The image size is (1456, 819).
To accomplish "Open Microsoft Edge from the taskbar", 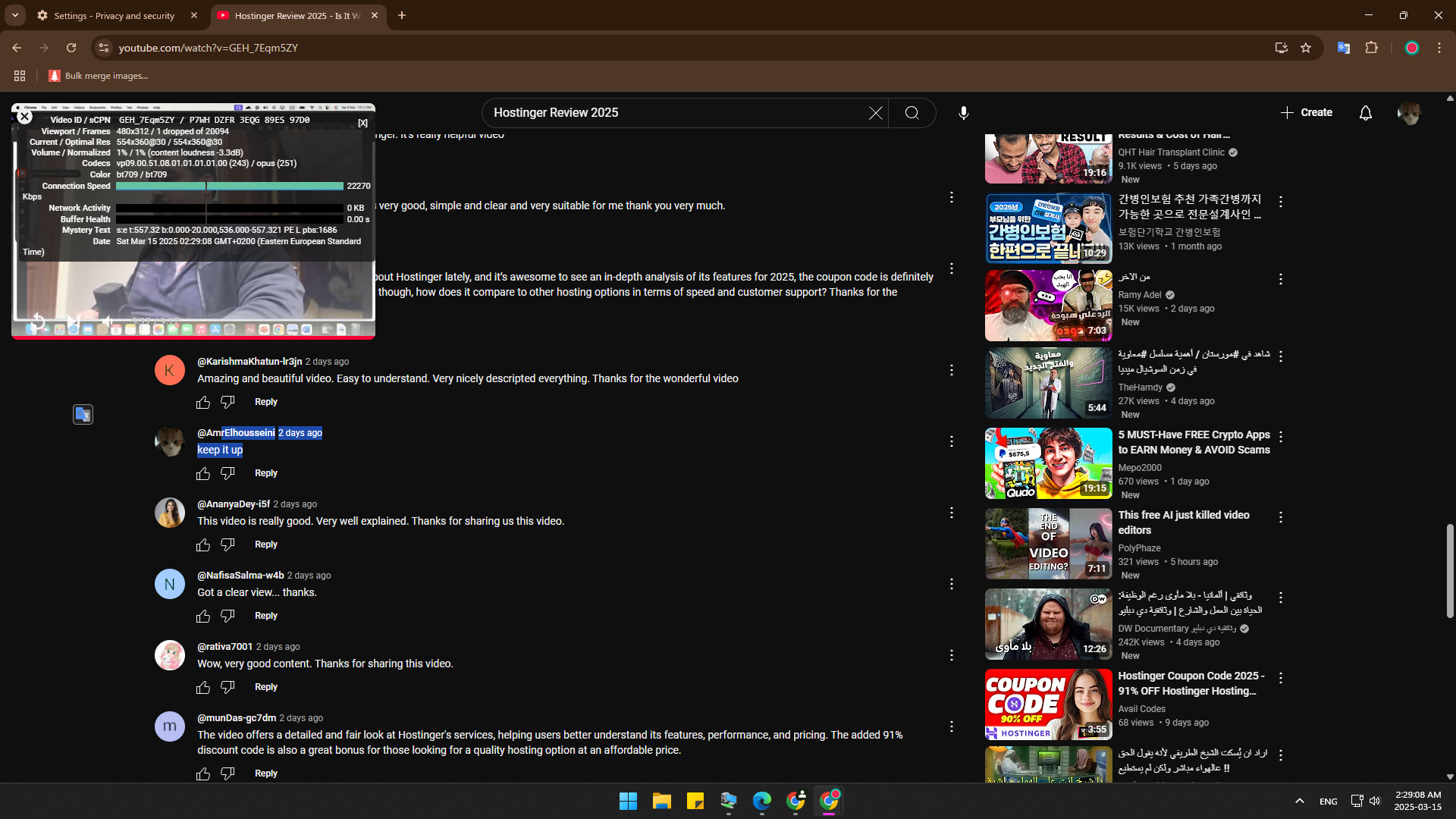I will point(761,801).
